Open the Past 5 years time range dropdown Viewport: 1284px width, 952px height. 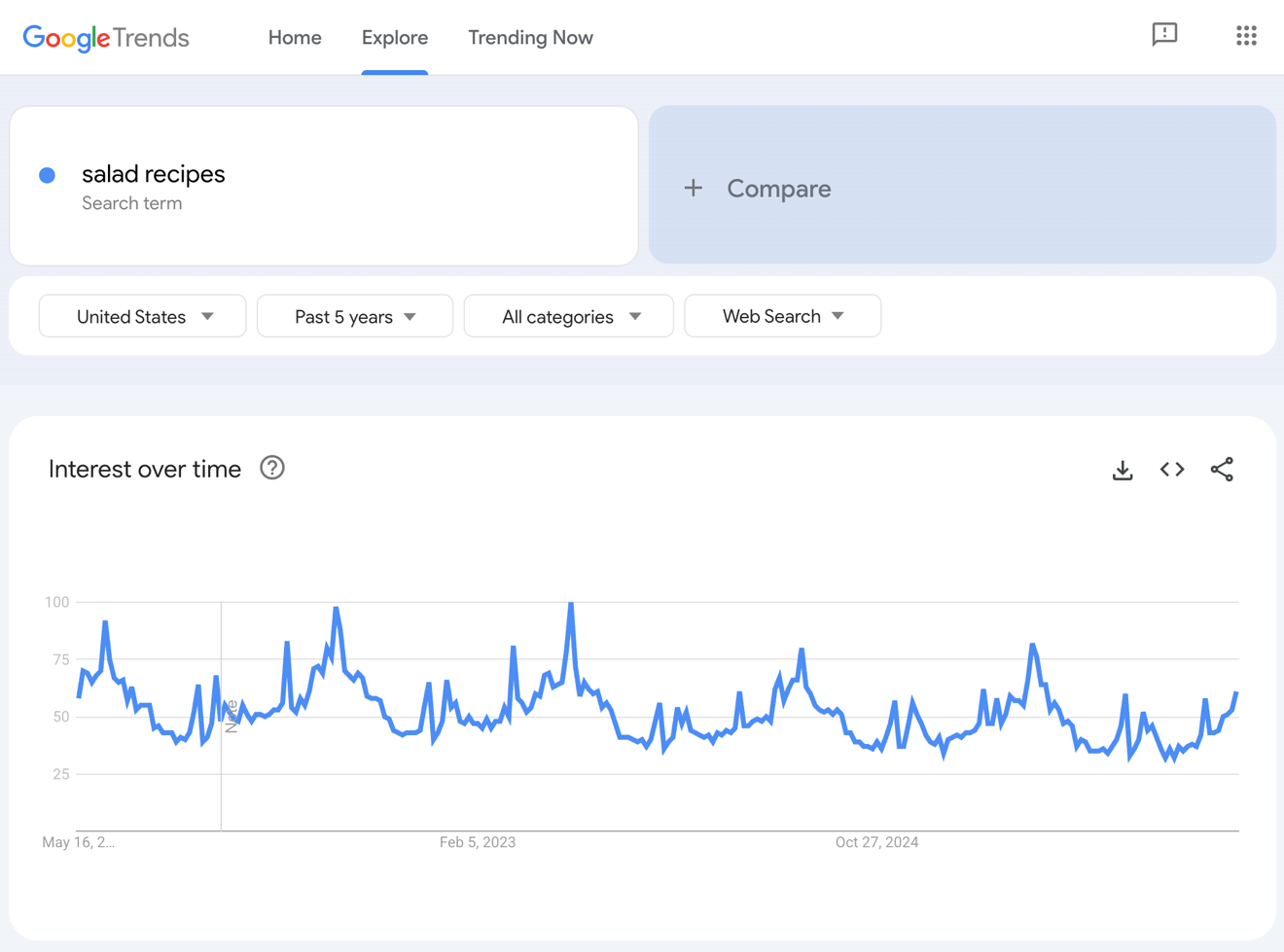pyautogui.click(x=355, y=316)
